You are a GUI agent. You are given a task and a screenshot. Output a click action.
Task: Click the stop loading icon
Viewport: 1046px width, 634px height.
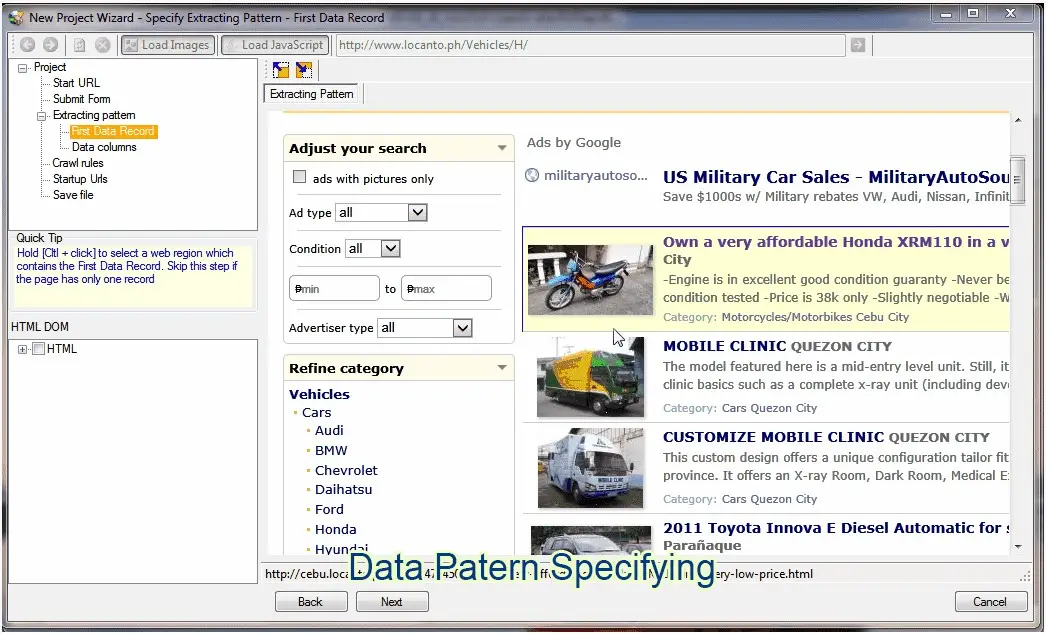(103, 45)
